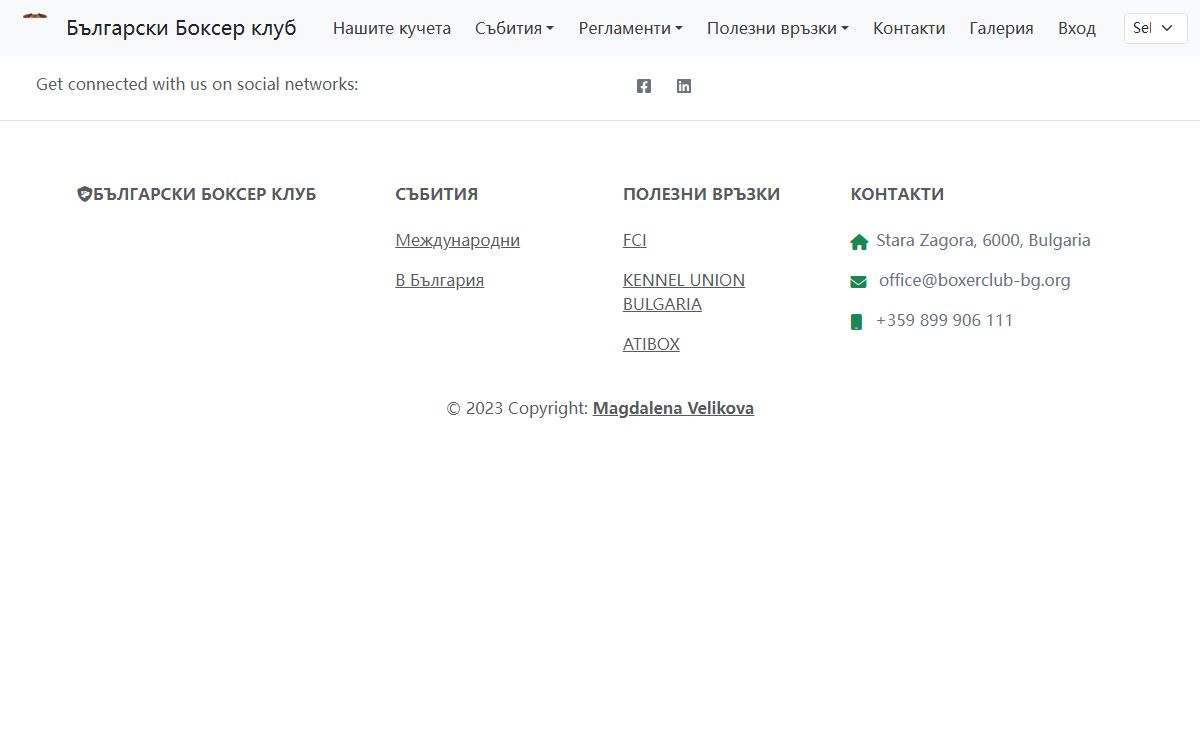Click the Вход login link
The image size is (1200, 740).
(1076, 28)
